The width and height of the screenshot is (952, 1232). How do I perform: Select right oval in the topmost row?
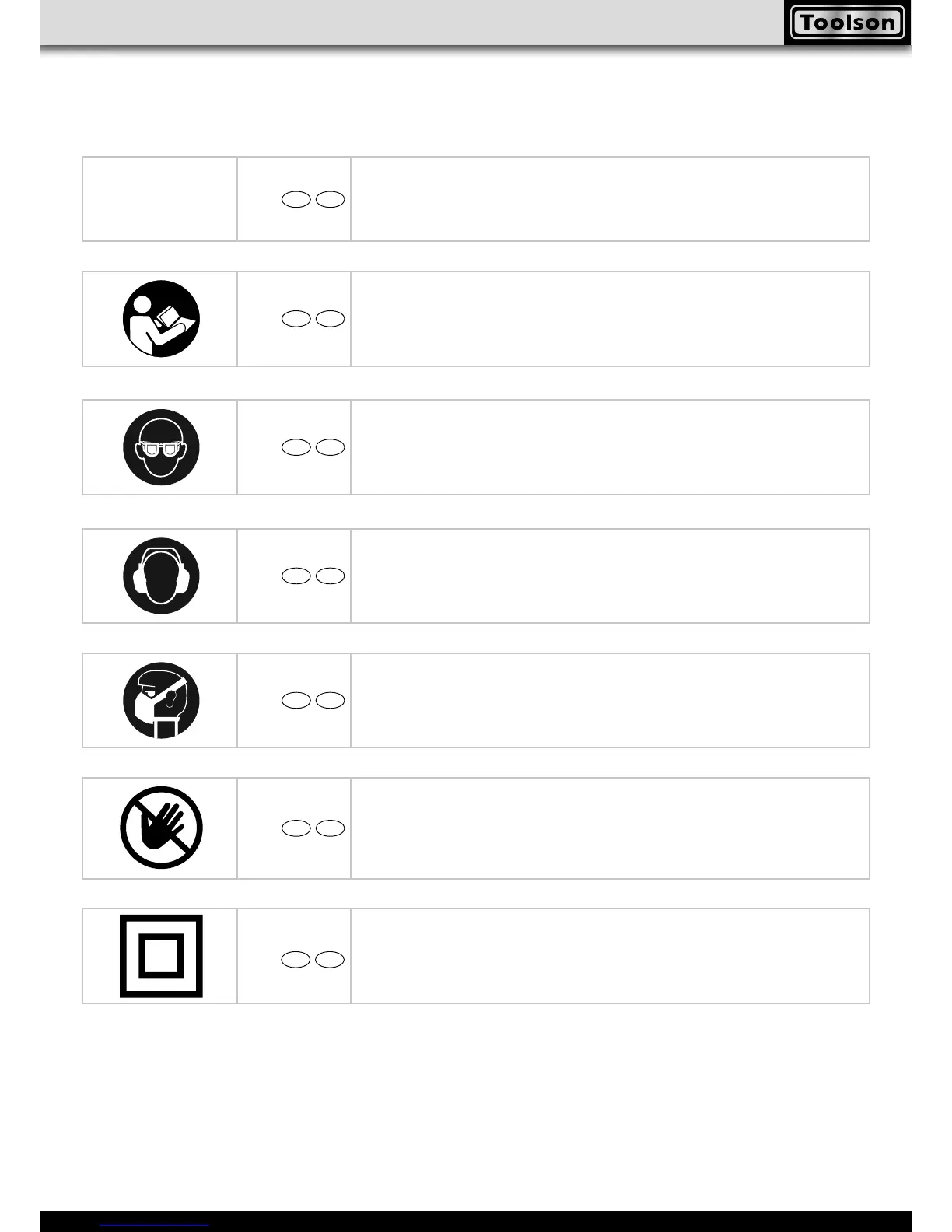[x=330, y=200]
